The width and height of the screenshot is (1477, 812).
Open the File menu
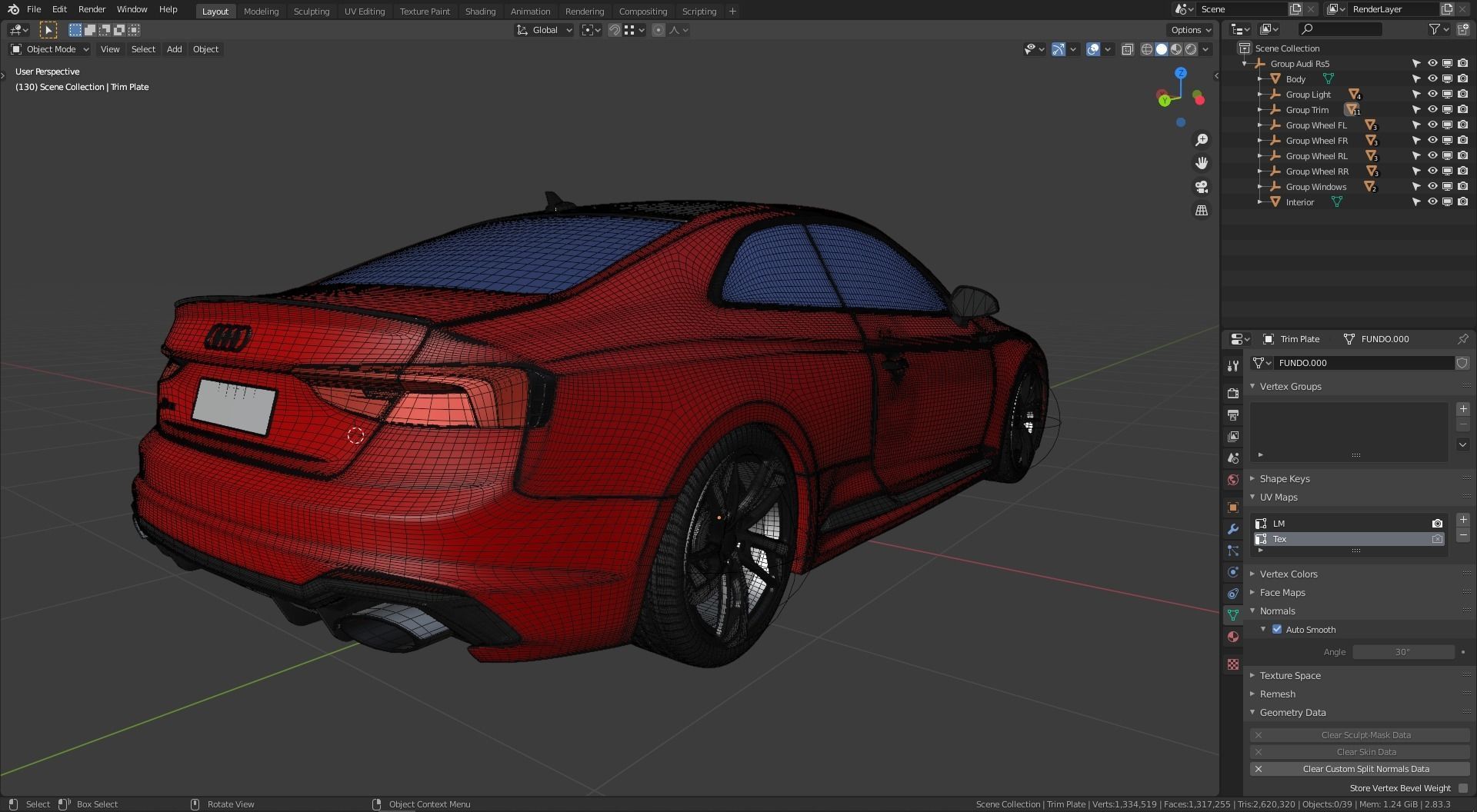pos(34,9)
